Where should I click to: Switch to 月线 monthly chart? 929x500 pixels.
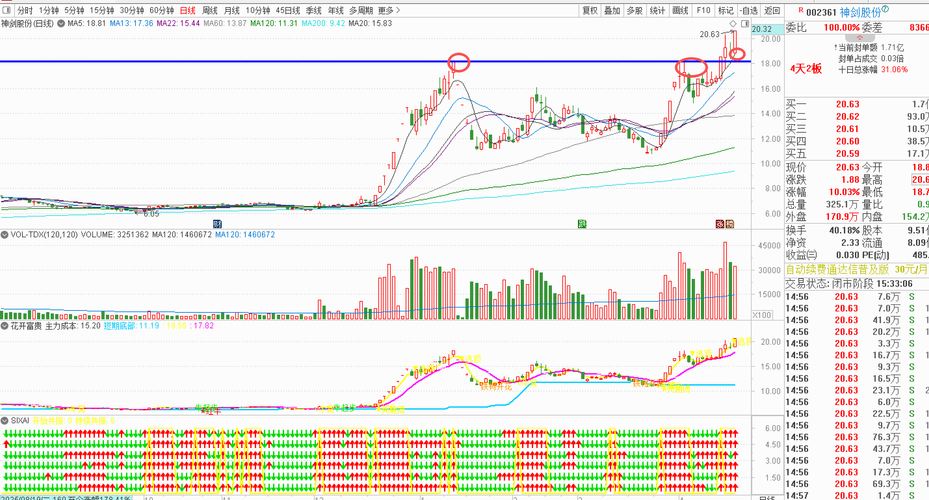pyautogui.click(x=232, y=11)
